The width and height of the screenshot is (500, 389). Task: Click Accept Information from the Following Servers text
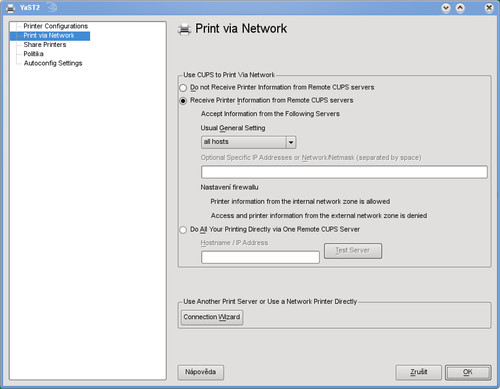point(270,114)
